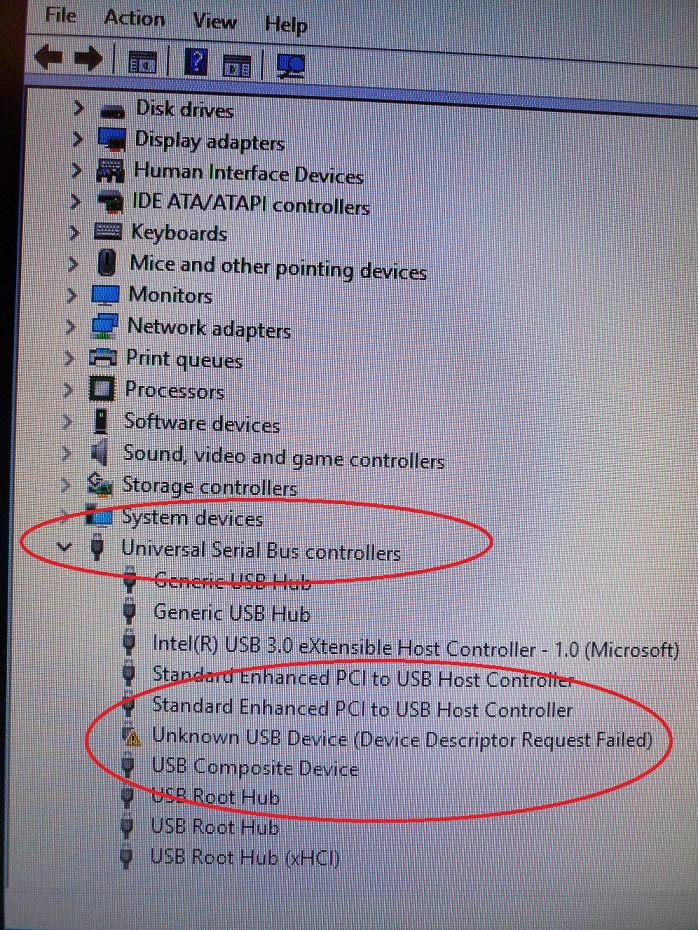Image resolution: width=698 pixels, height=930 pixels.
Task: Click the Keyboards category icon
Action: coord(108,231)
